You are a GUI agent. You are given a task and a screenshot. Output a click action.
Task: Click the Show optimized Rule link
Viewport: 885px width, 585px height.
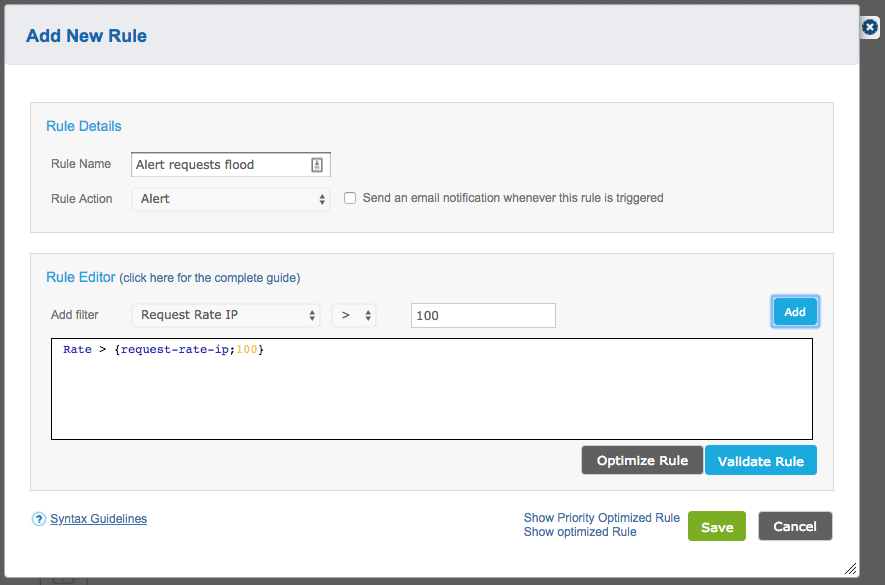580,532
